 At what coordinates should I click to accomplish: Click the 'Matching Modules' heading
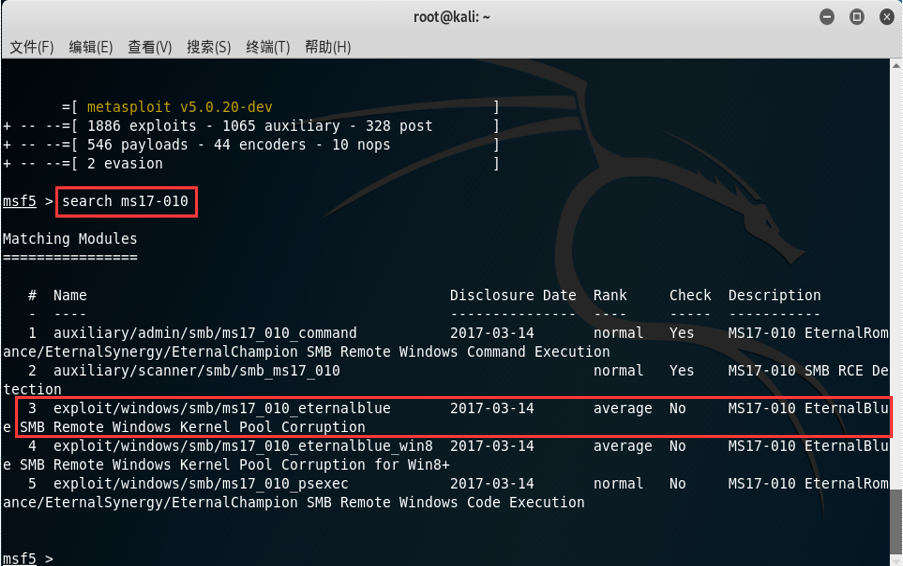[70, 239]
